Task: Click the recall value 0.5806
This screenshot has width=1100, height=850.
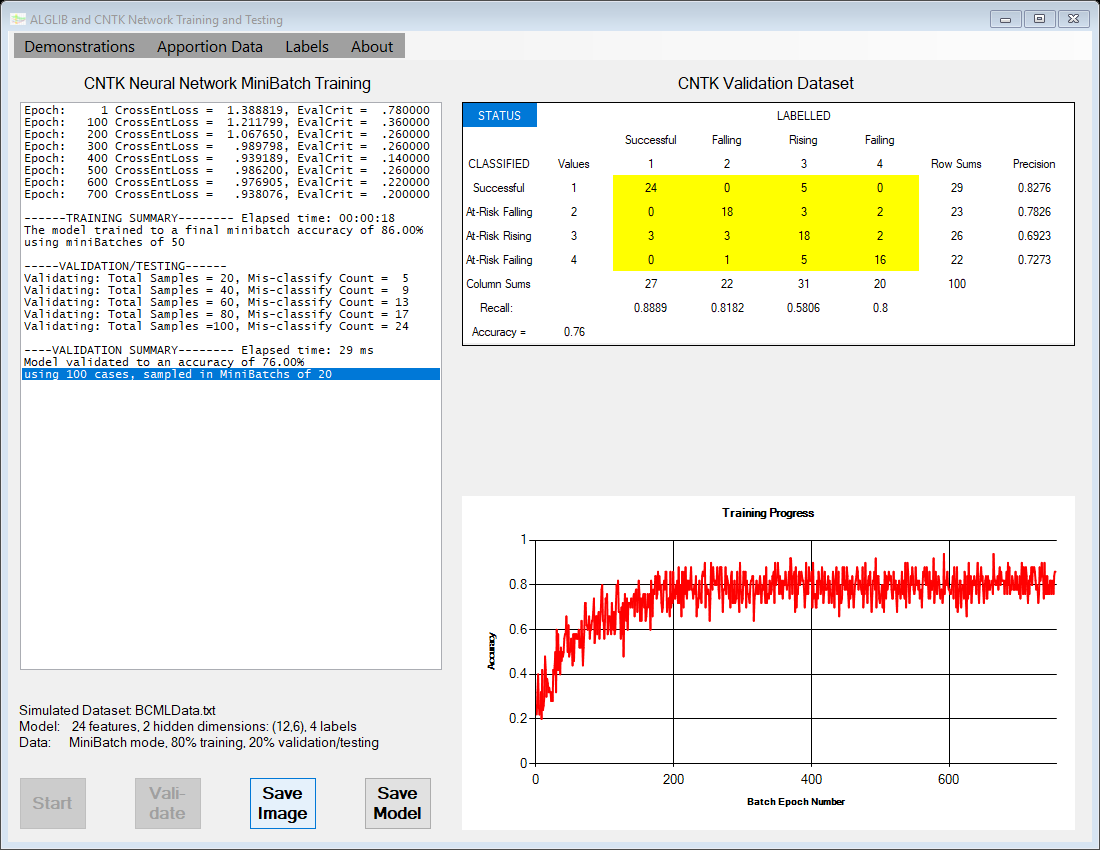Action: coord(803,308)
